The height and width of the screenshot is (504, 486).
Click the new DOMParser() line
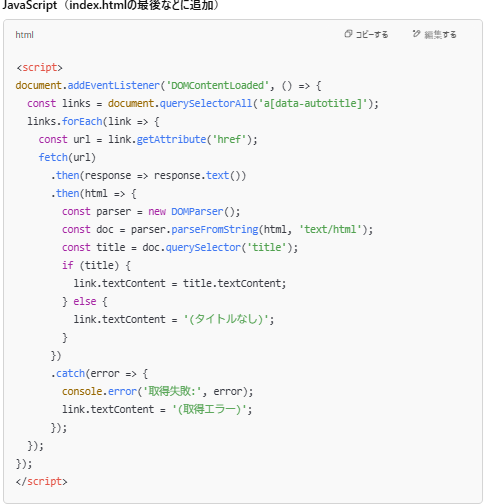pyautogui.click(x=151, y=211)
